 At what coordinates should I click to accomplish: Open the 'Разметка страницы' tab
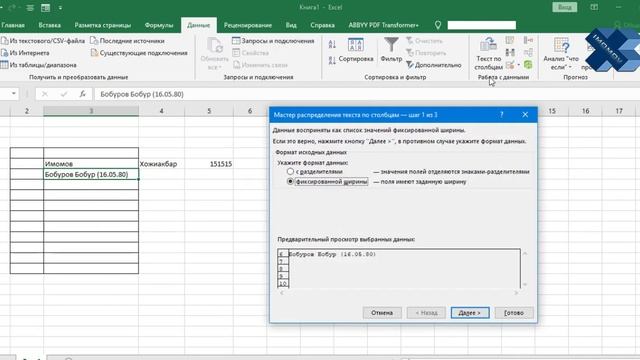click(103, 25)
